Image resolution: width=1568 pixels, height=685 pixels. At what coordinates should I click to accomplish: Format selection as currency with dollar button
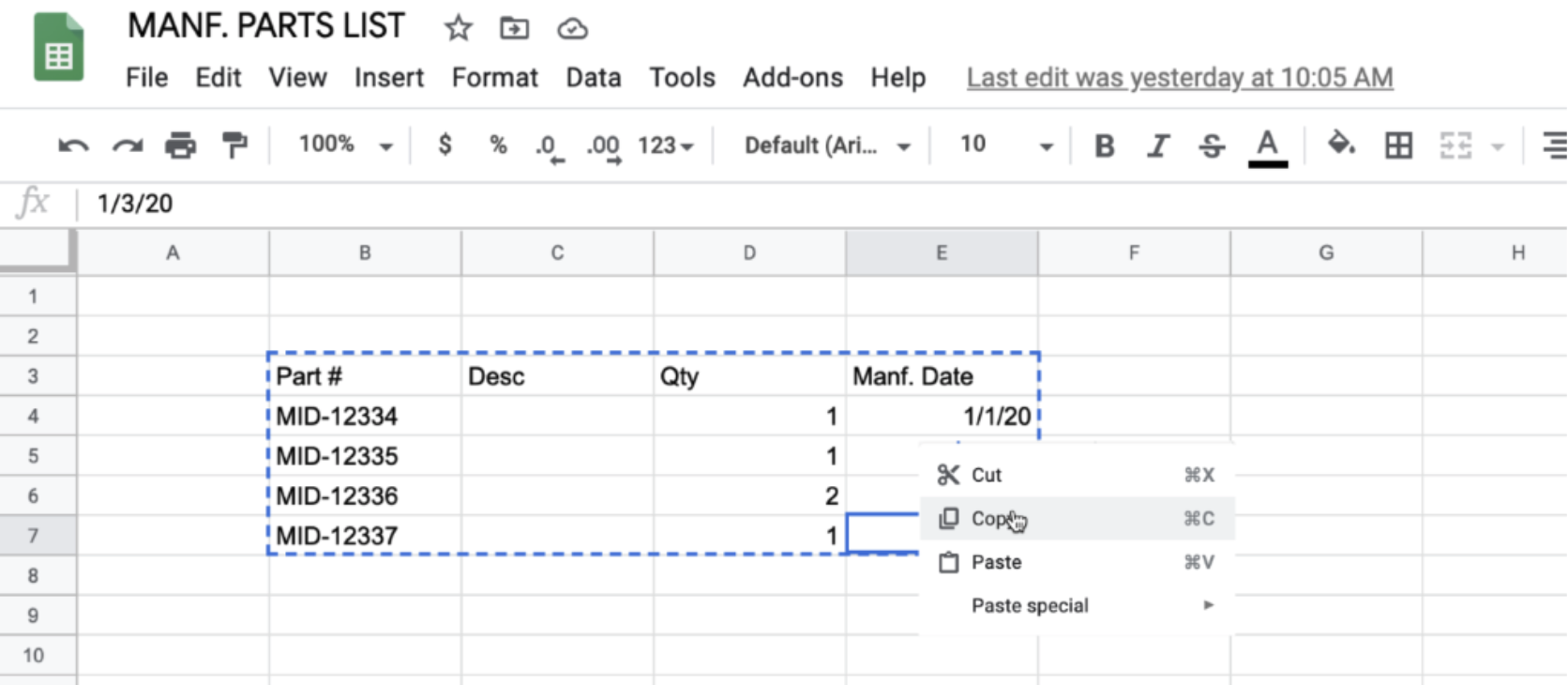tap(445, 145)
